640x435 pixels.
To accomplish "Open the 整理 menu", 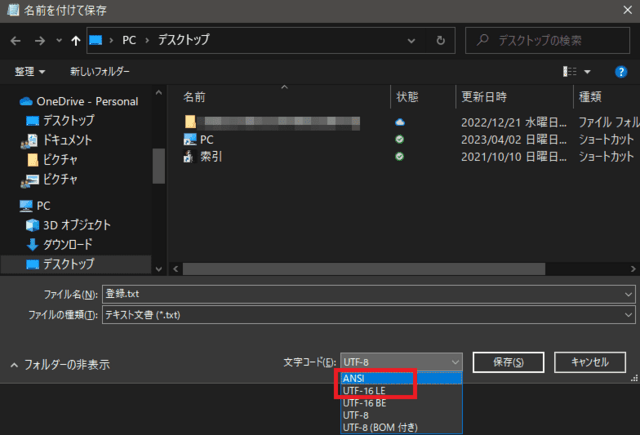I will [30, 72].
